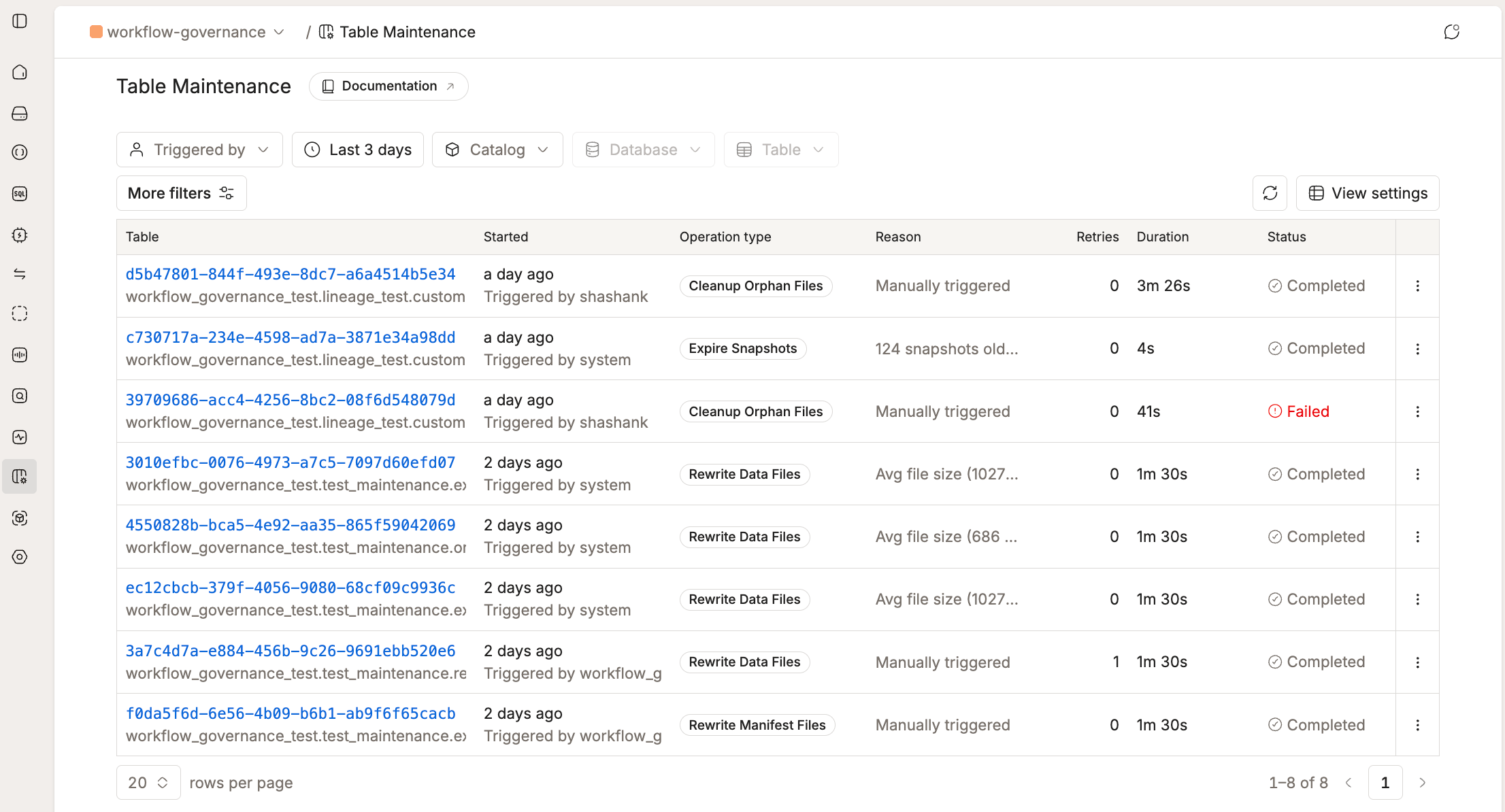Open the storage drive sidebar icon
This screenshot has width=1505, height=812.
pyautogui.click(x=20, y=113)
